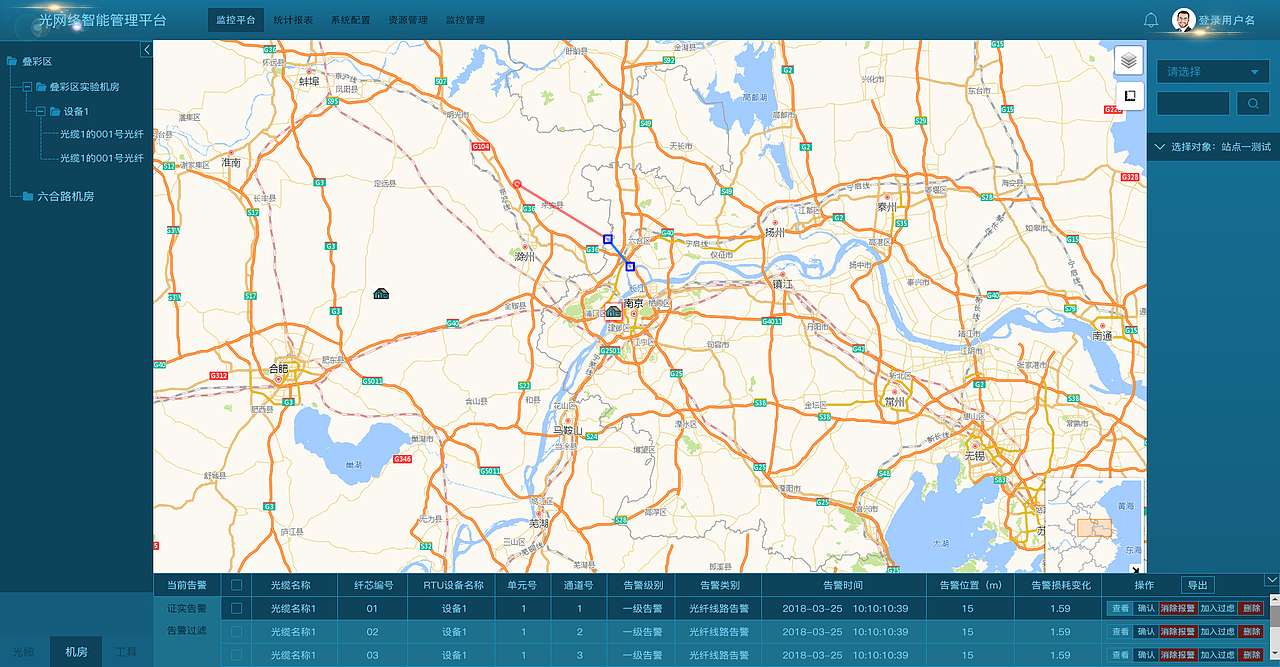The image size is (1280, 667).
Task: Open the 系统配置 menu
Action: pyautogui.click(x=350, y=20)
